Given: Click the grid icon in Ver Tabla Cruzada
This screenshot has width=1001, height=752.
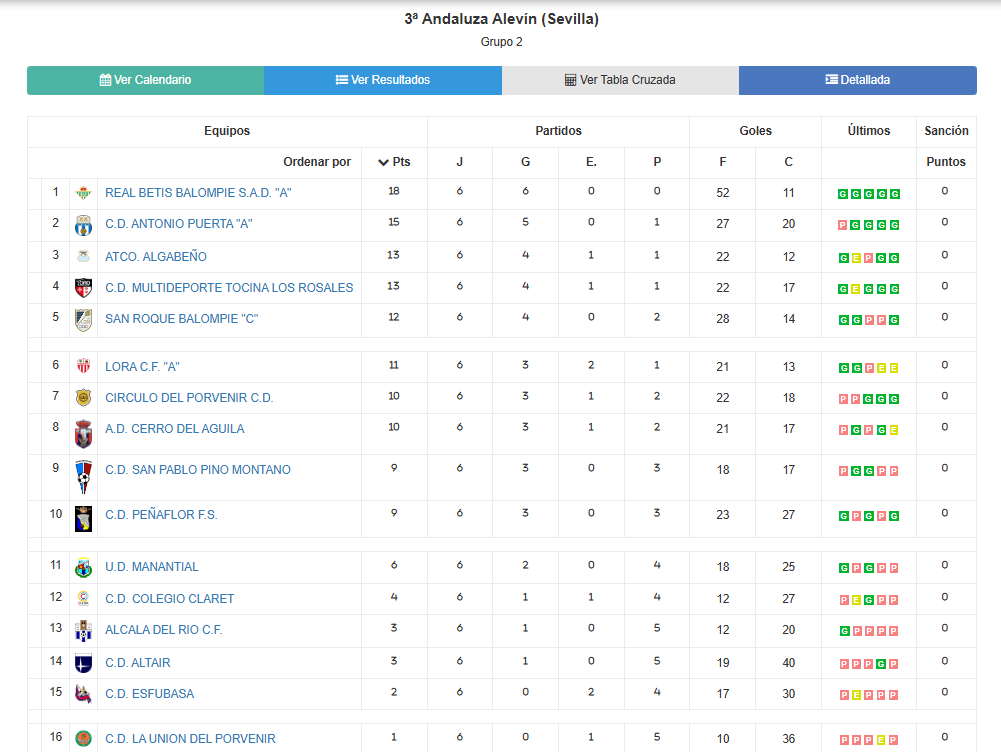Looking at the screenshot, I should (570, 80).
